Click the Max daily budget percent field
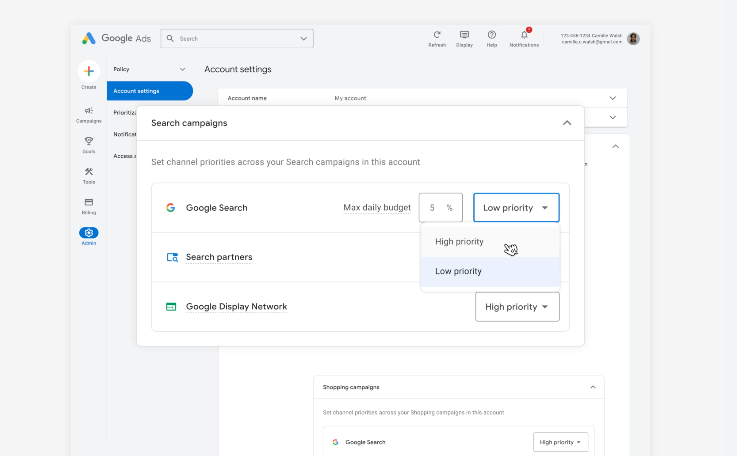 (x=440, y=207)
